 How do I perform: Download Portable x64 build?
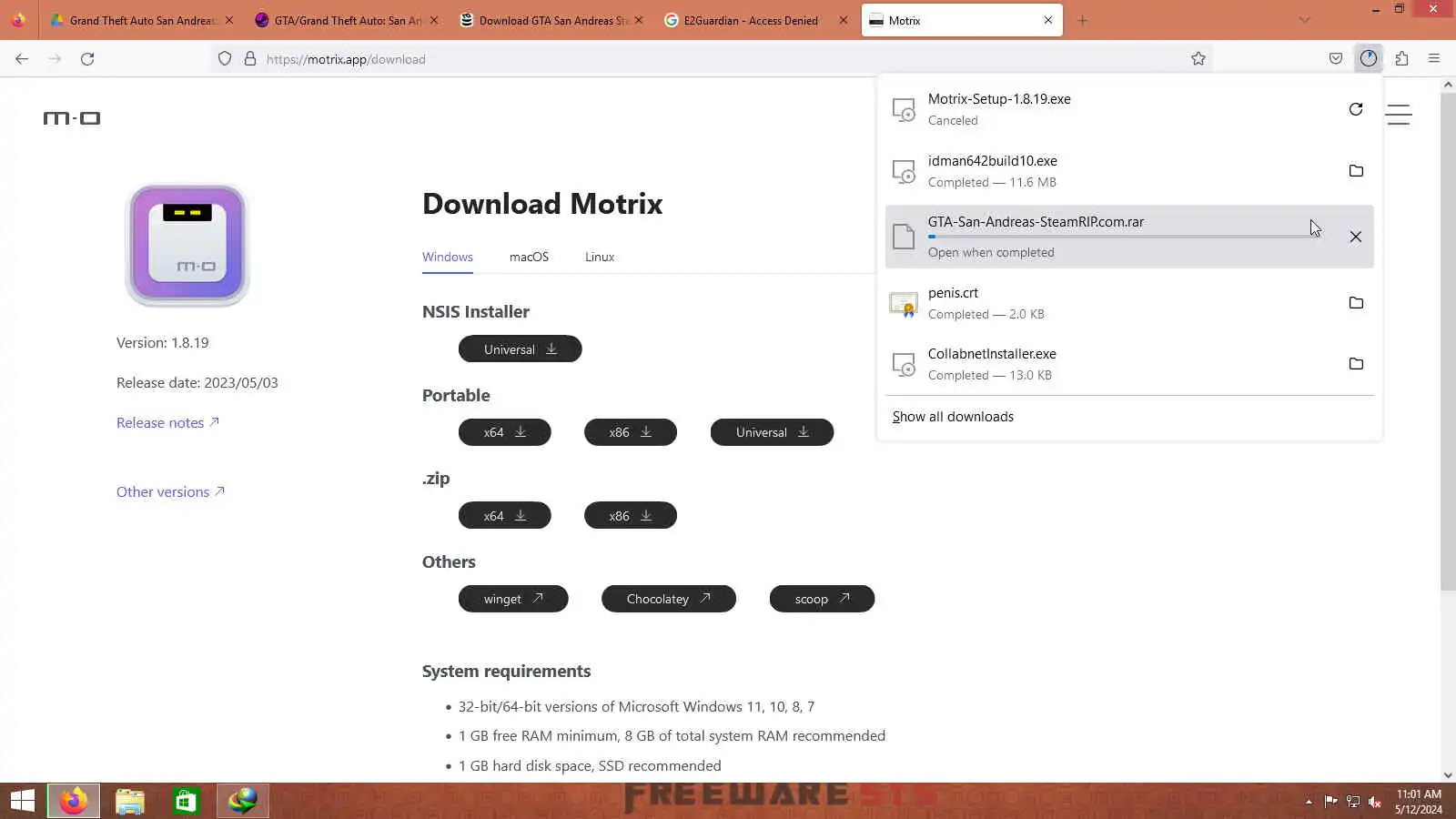(504, 432)
